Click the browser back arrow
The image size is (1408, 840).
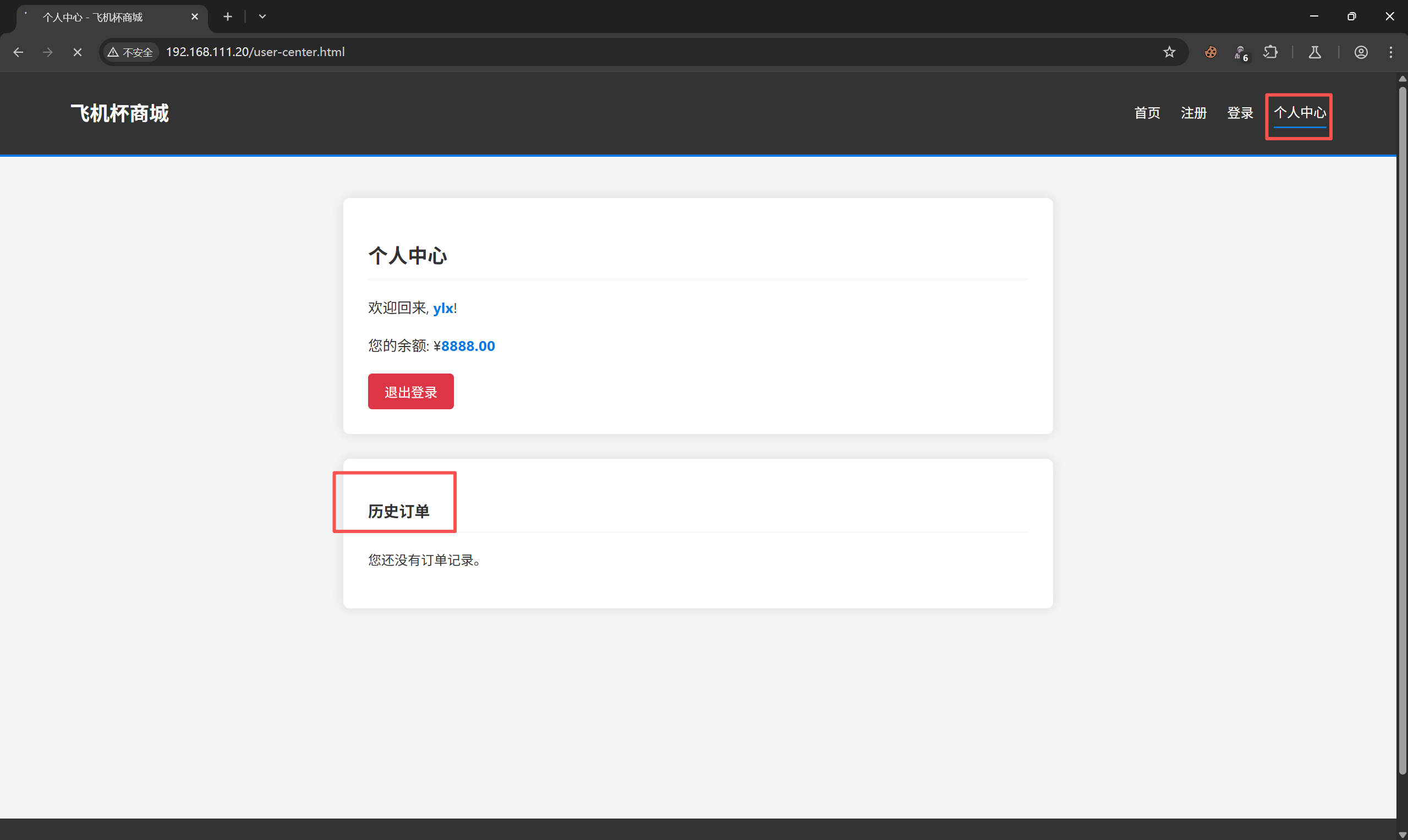18,52
